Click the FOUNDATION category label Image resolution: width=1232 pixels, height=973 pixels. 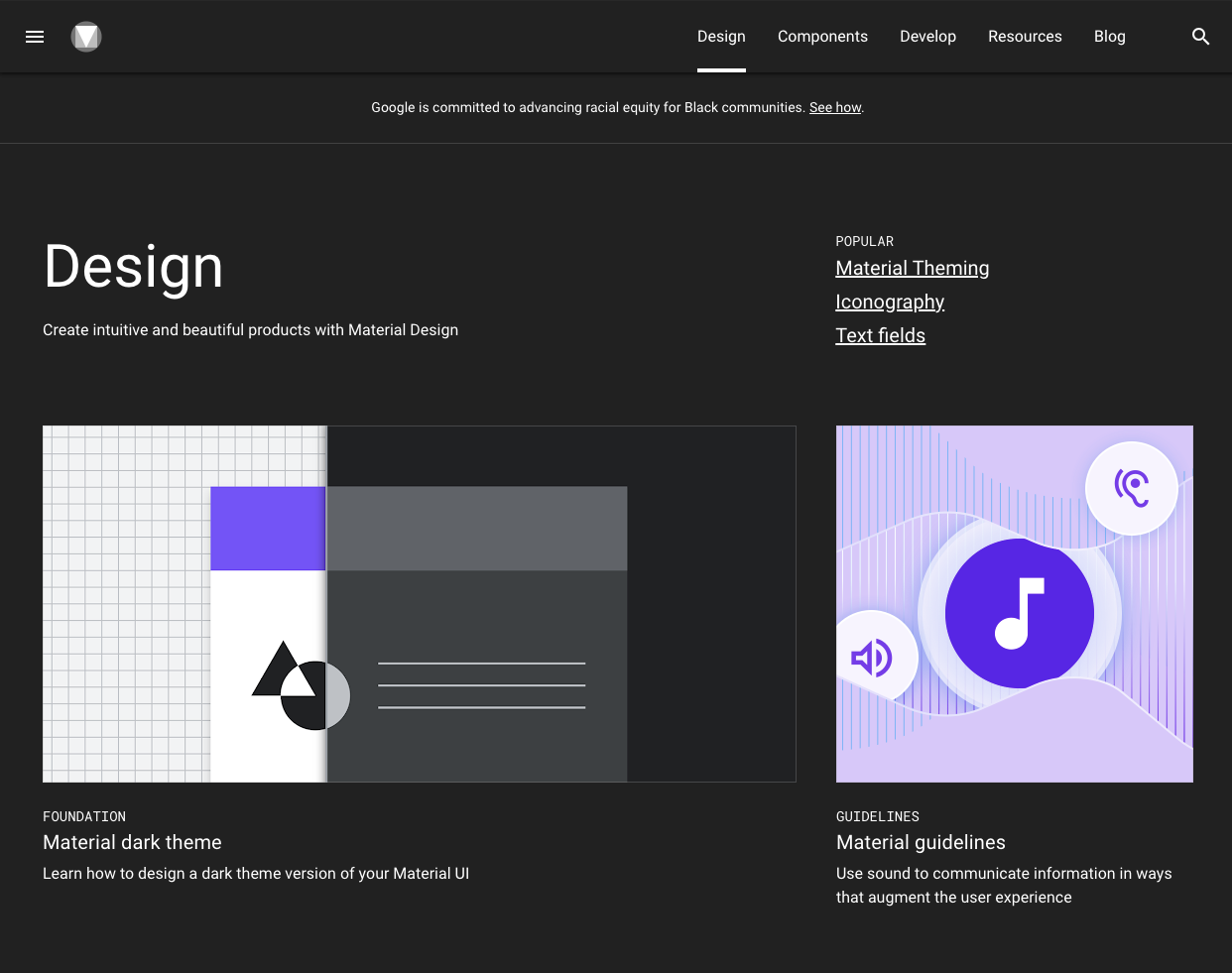coord(84,816)
